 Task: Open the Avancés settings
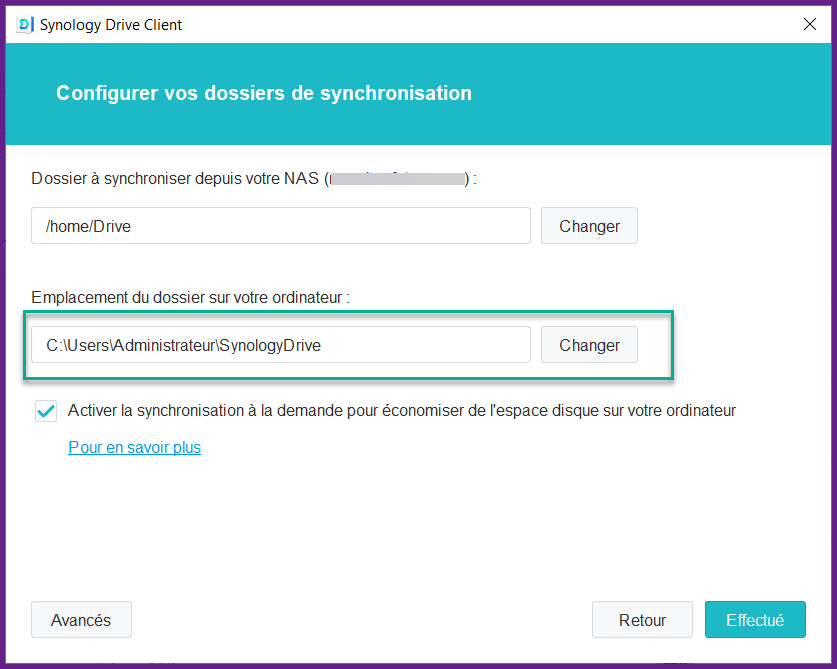tap(81, 620)
